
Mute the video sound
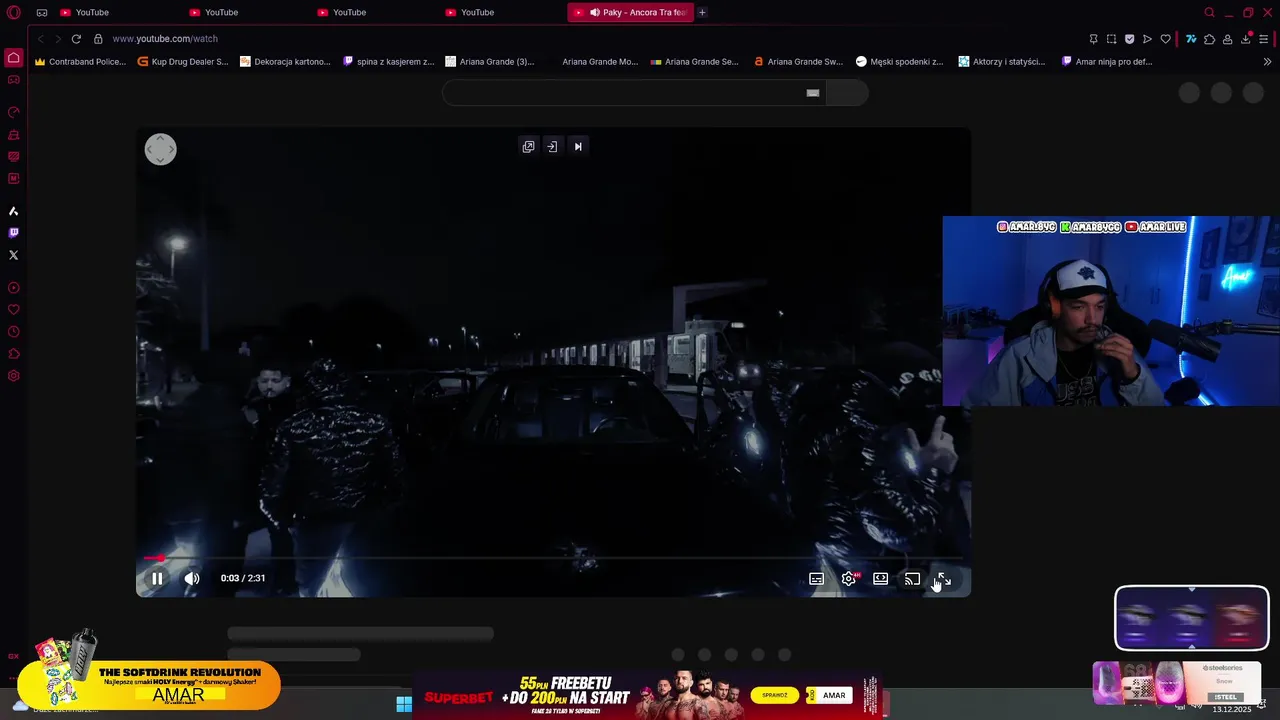(192, 578)
